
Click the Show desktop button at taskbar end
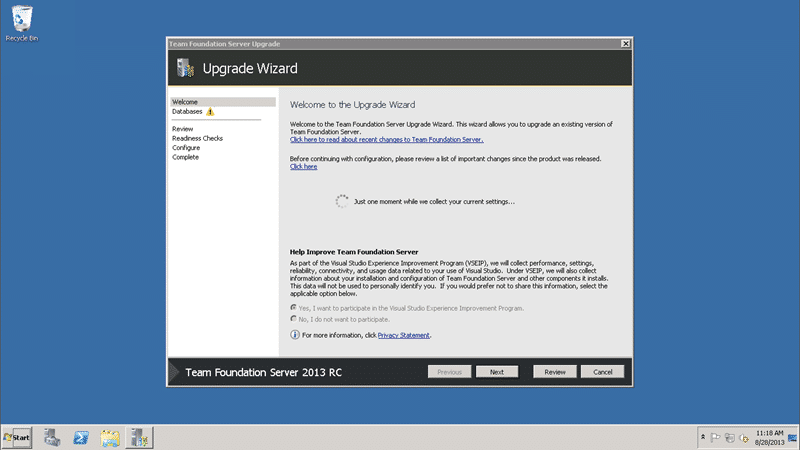(793, 438)
